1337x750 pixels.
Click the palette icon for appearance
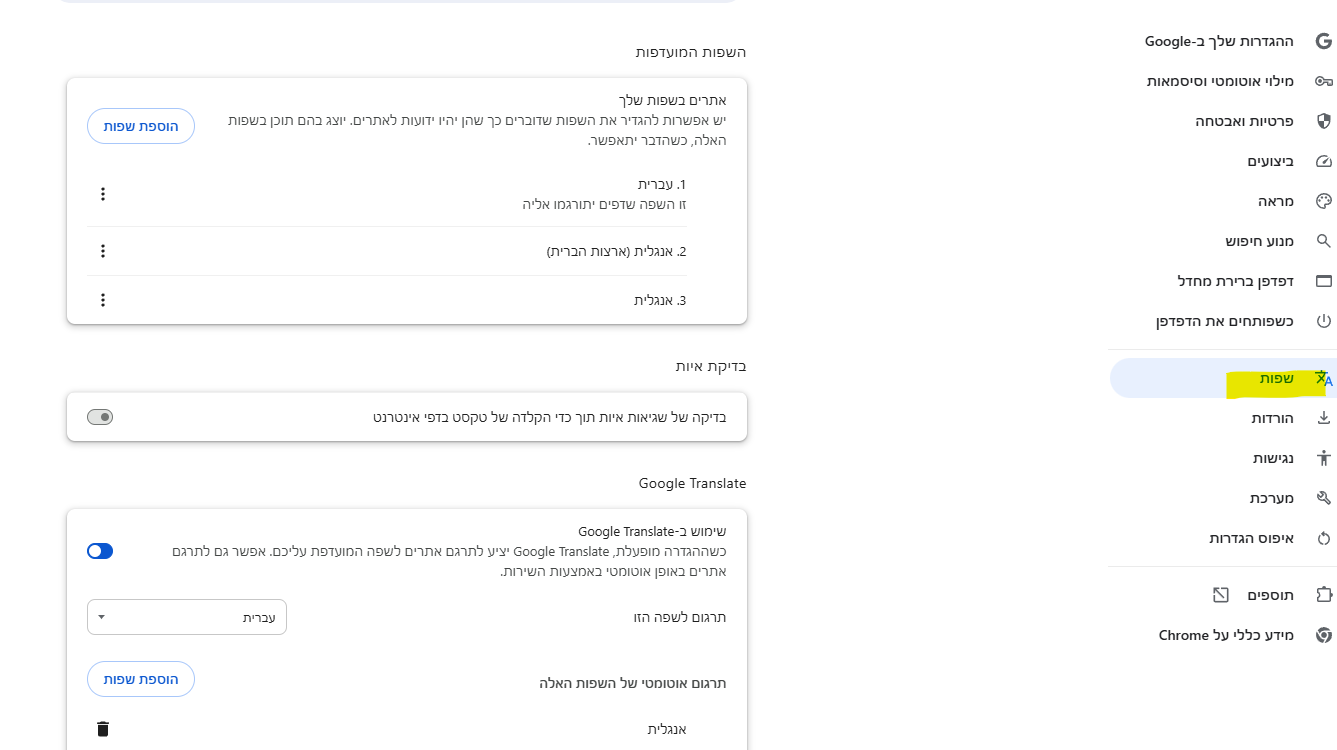[1323, 201]
